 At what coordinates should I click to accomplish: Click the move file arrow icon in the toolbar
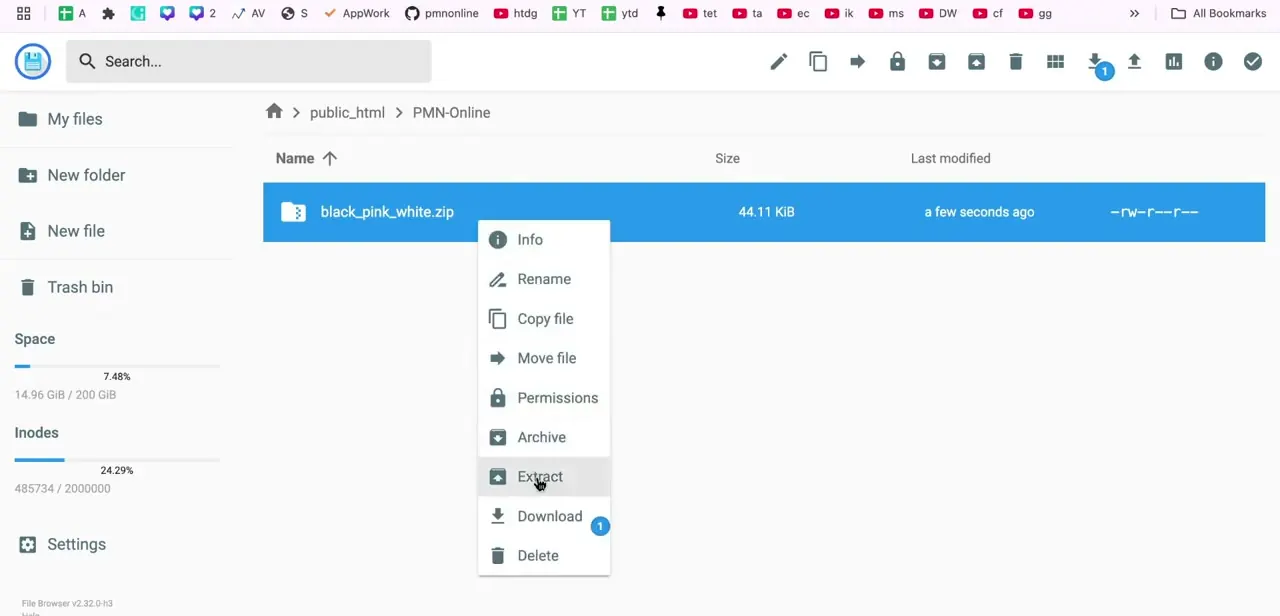tap(857, 62)
